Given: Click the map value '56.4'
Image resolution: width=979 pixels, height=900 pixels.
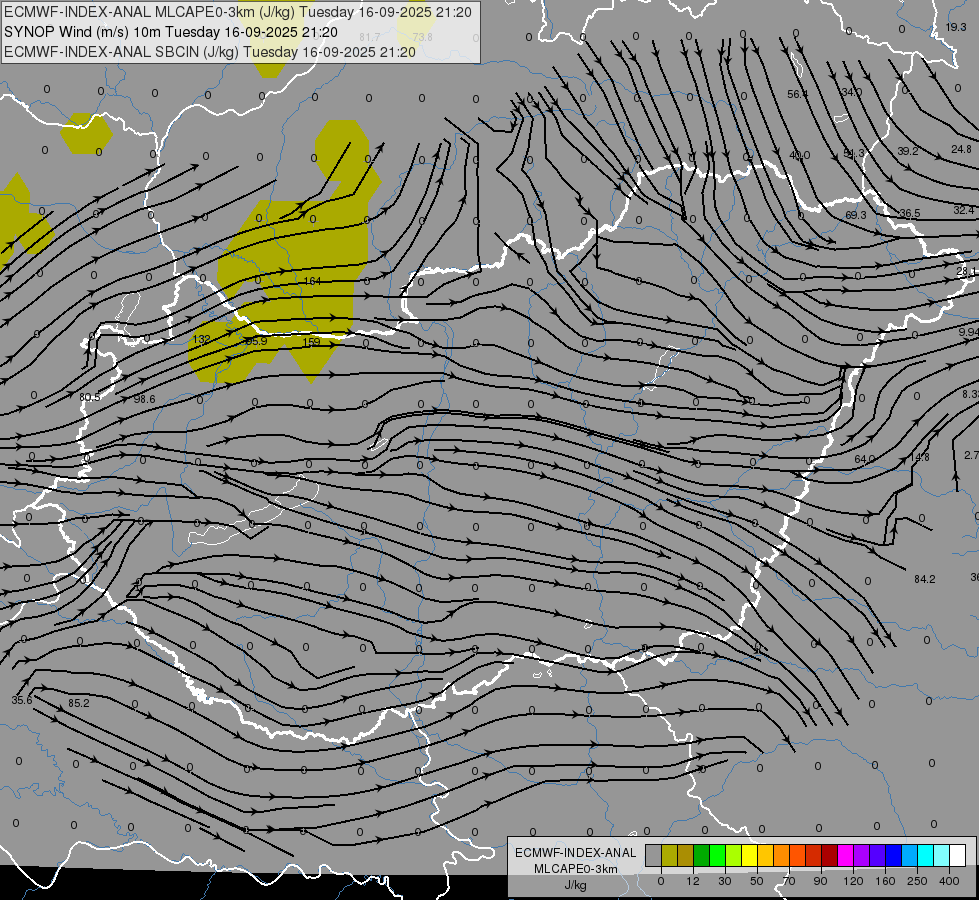Looking at the screenshot, I should [797, 94].
